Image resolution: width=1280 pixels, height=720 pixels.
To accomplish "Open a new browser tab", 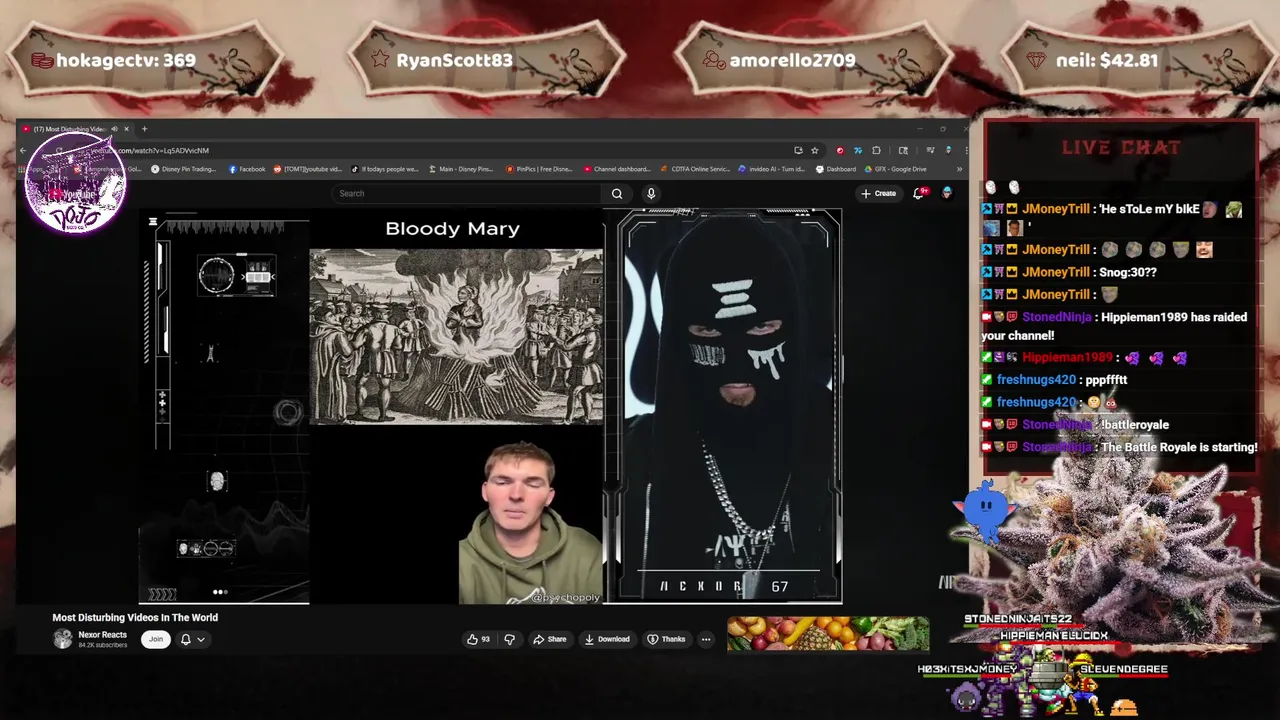I will coord(144,129).
